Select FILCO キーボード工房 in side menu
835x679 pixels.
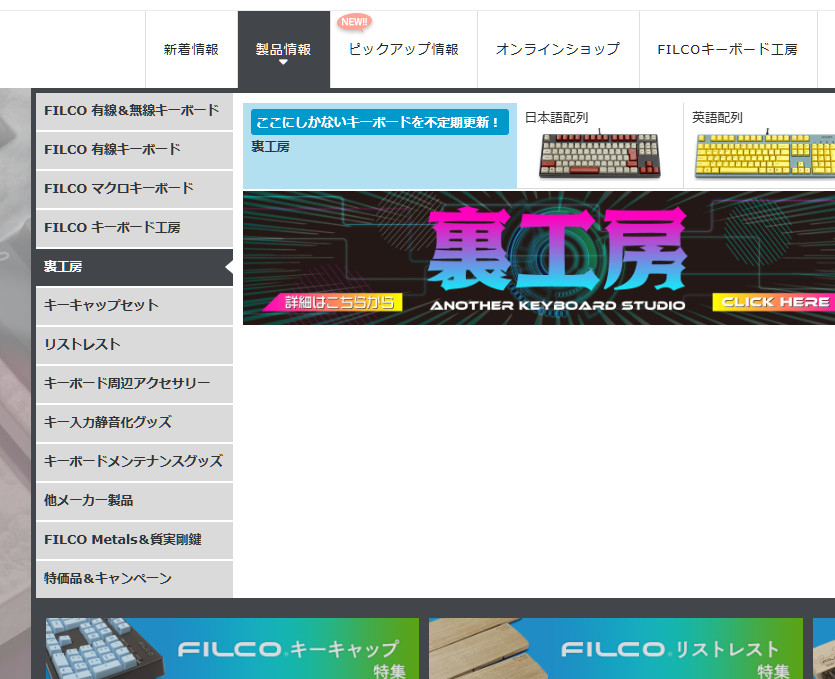pos(134,227)
